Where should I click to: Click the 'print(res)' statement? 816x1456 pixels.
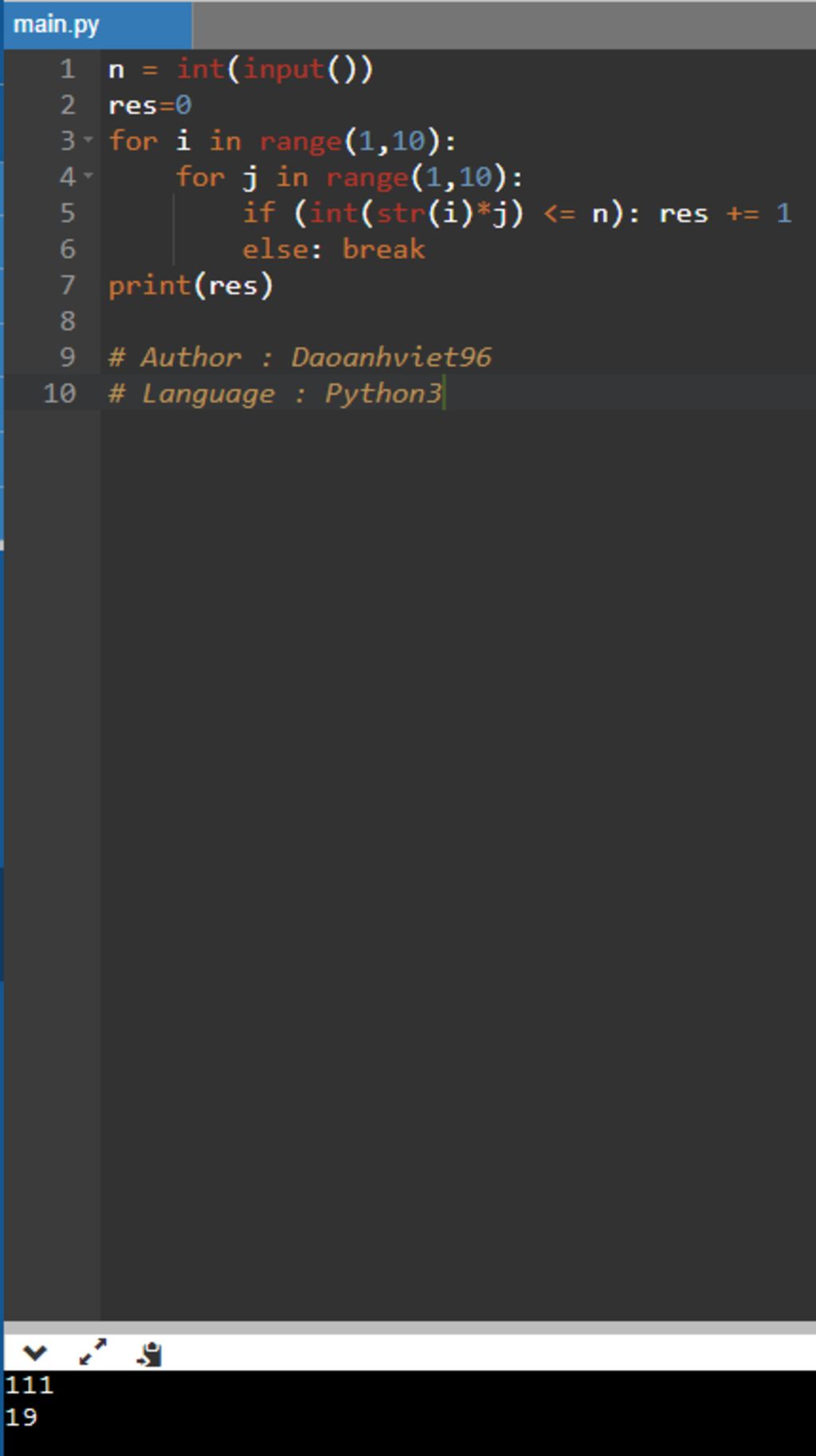click(x=190, y=285)
